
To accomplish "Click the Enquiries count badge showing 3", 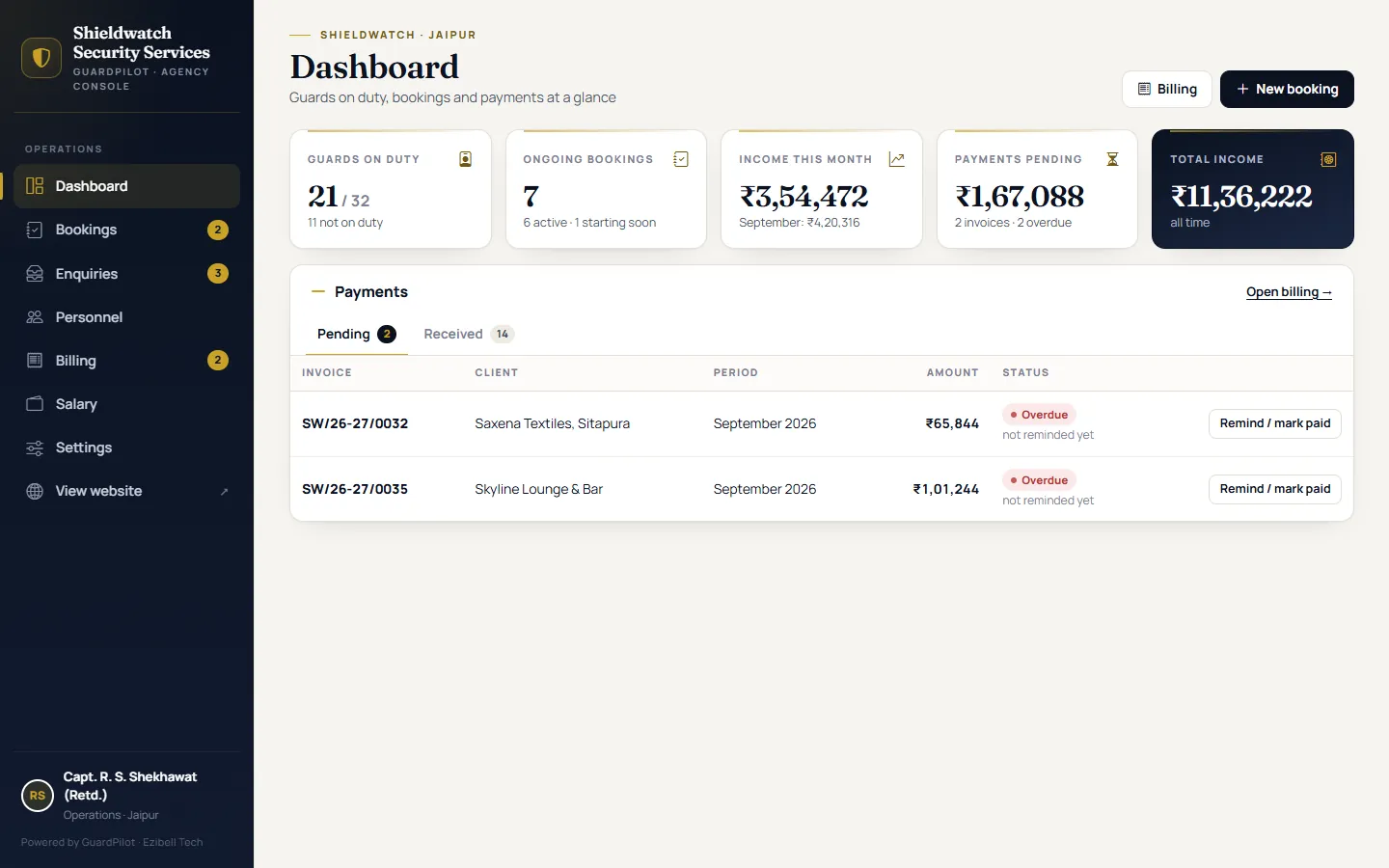I will click(x=218, y=274).
